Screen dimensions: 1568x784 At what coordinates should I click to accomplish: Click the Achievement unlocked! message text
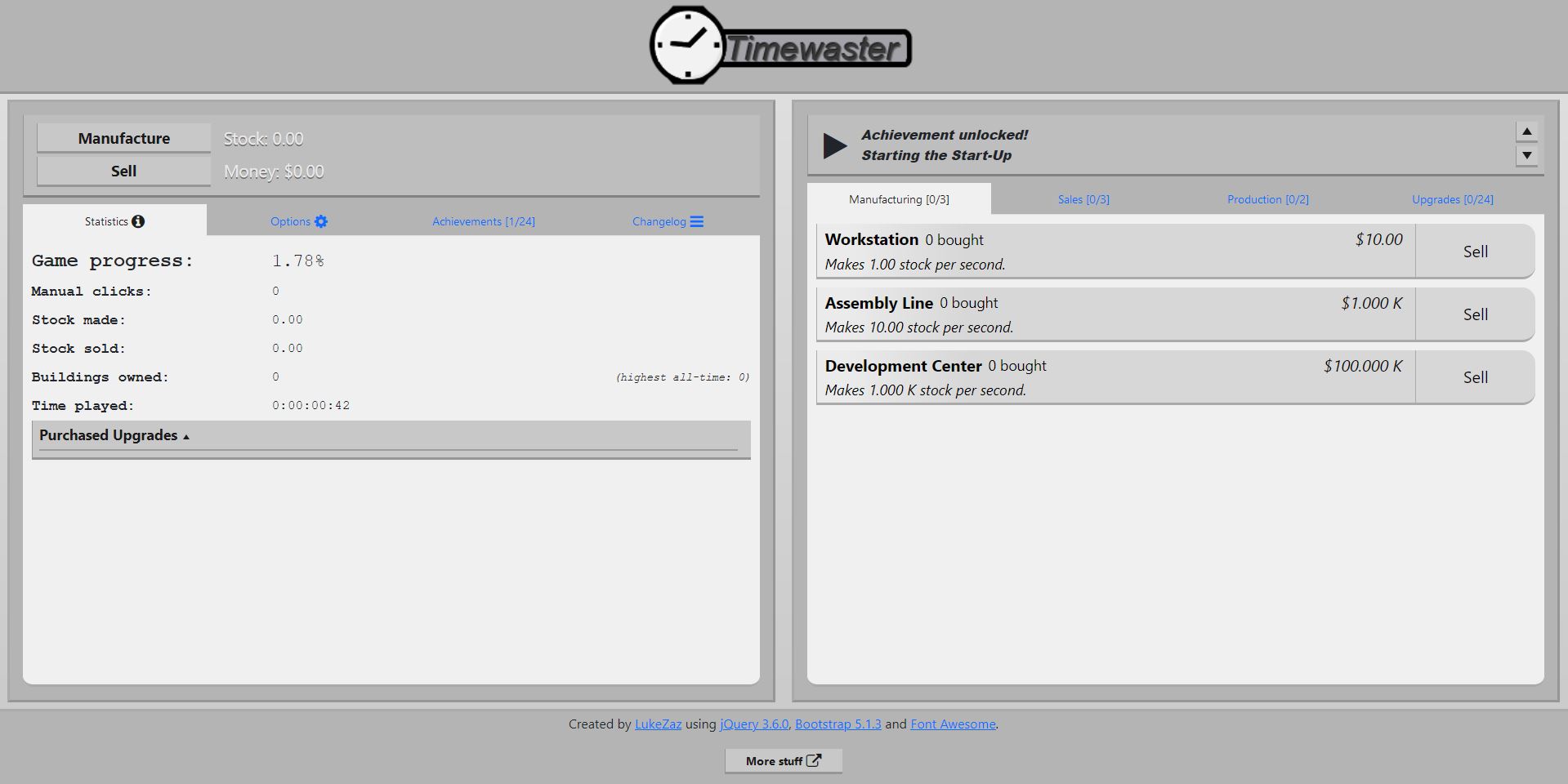pyautogui.click(x=945, y=135)
